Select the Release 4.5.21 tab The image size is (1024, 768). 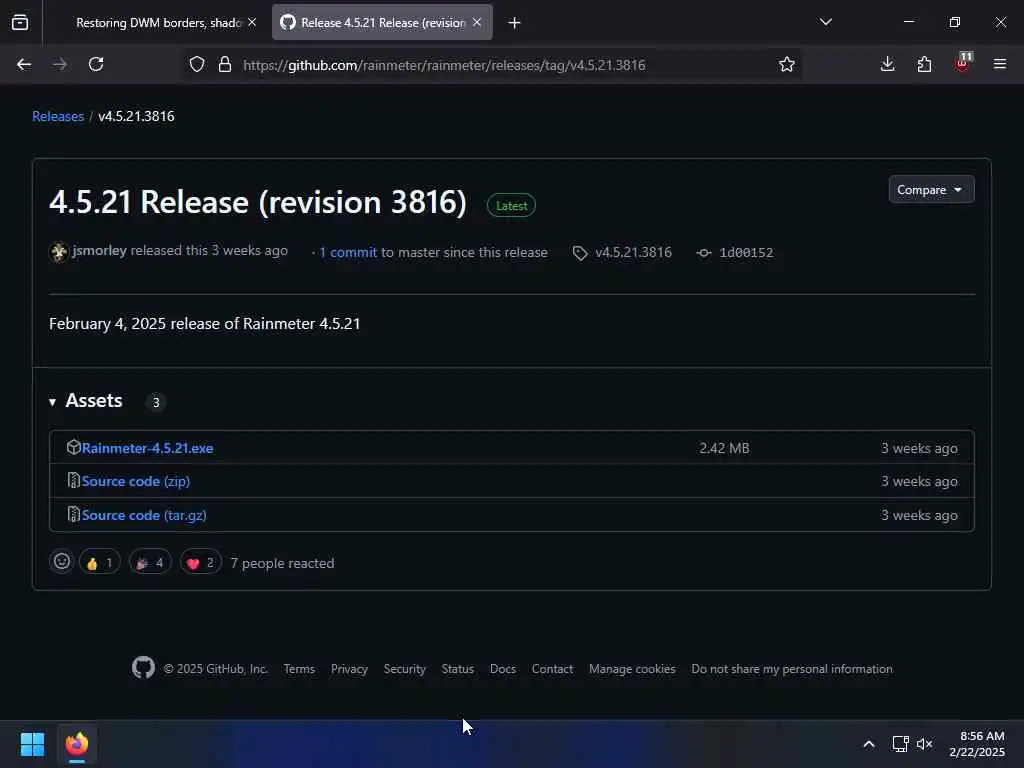[382, 22]
